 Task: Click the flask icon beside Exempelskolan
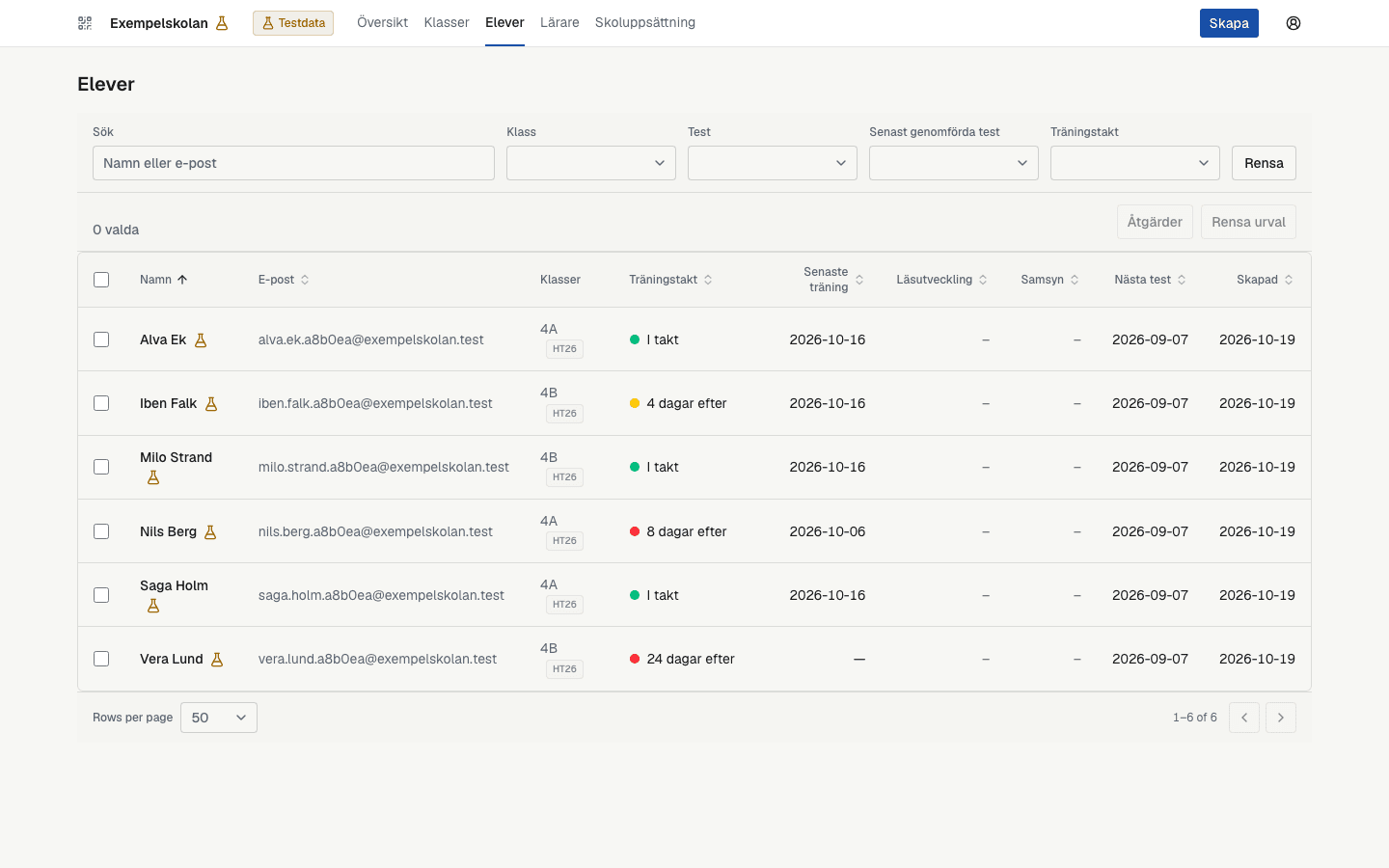[222, 23]
